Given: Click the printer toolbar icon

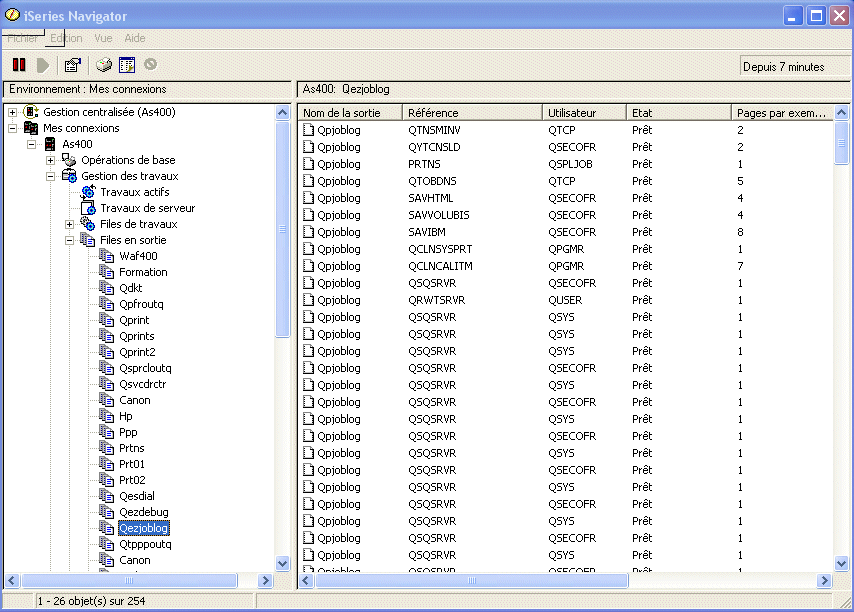Looking at the screenshot, I should (x=103, y=65).
